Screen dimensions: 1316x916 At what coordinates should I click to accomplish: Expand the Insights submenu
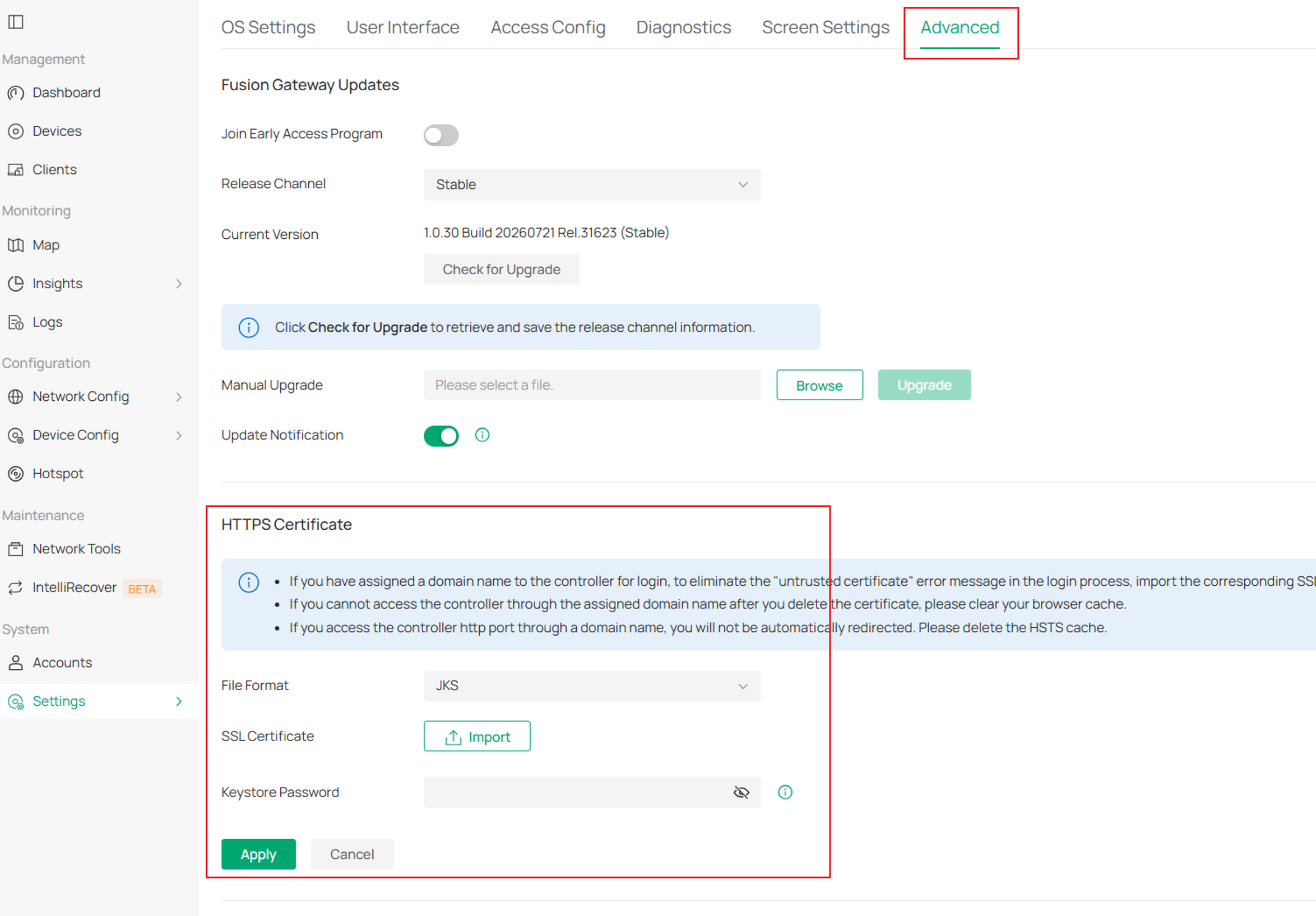[x=179, y=284]
